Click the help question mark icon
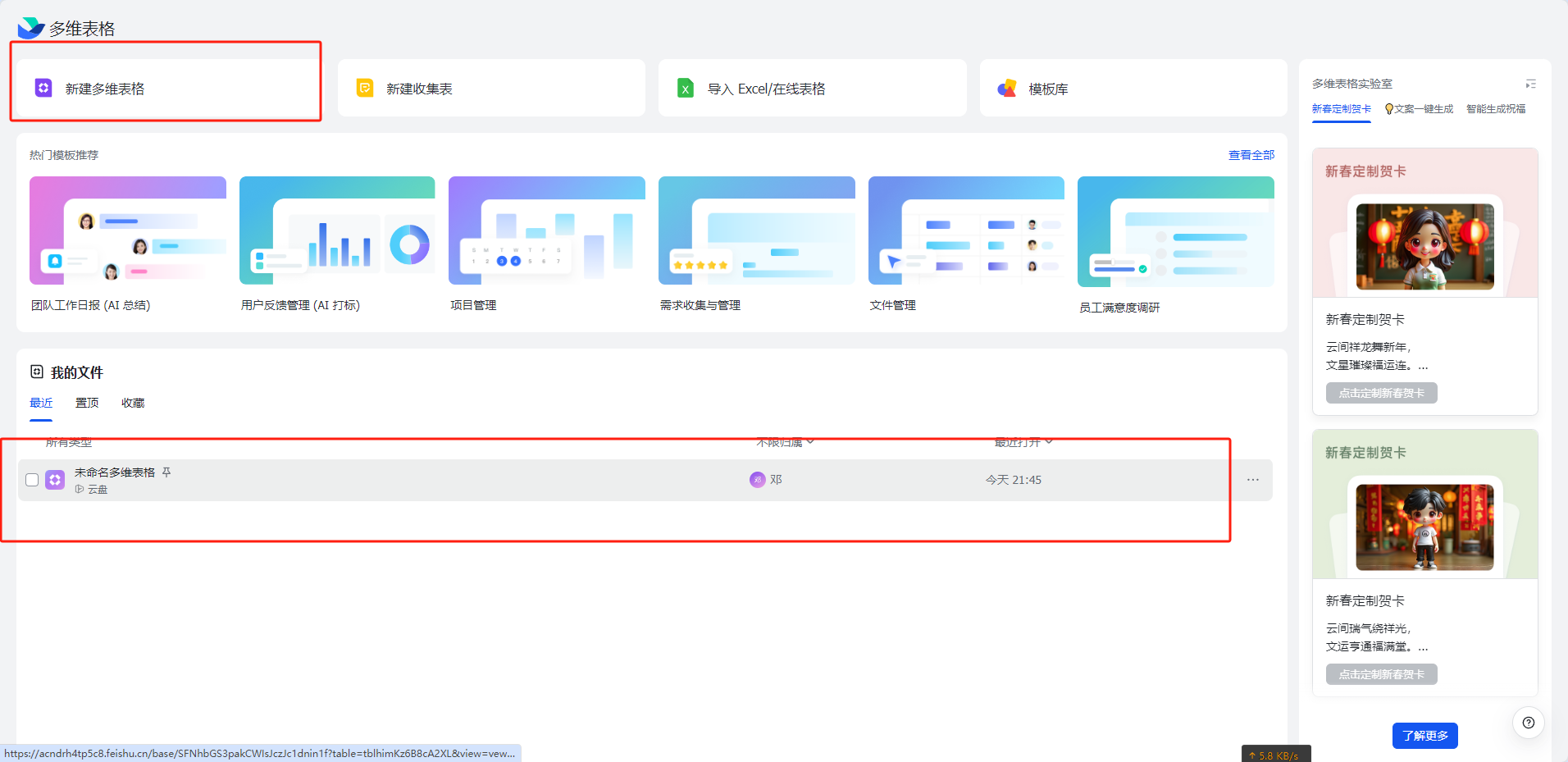 [x=1528, y=723]
